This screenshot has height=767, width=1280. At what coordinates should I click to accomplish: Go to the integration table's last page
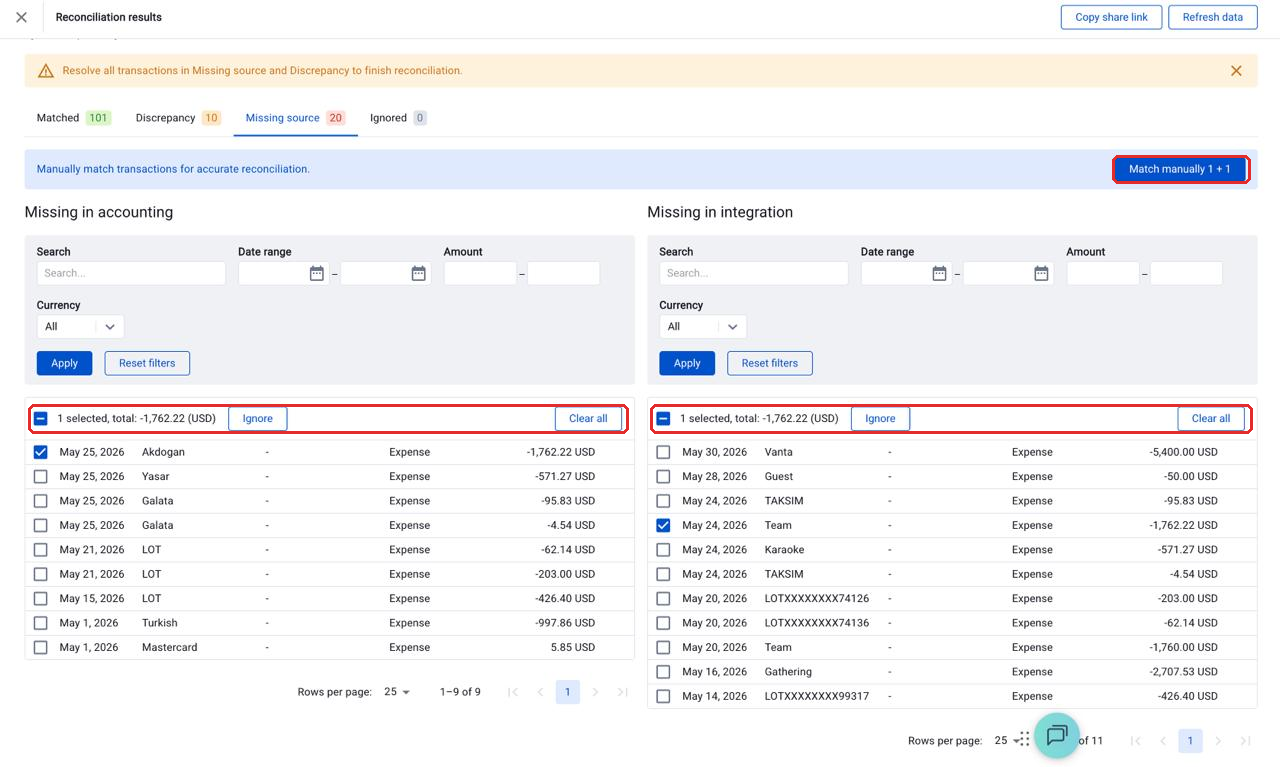(x=1245, y=741)
